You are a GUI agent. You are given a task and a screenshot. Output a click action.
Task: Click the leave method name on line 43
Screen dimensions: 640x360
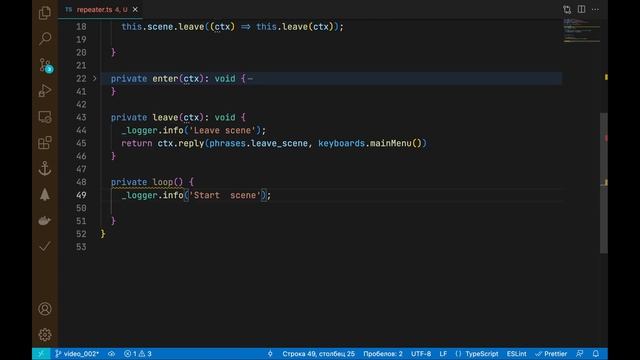(165, 118)
